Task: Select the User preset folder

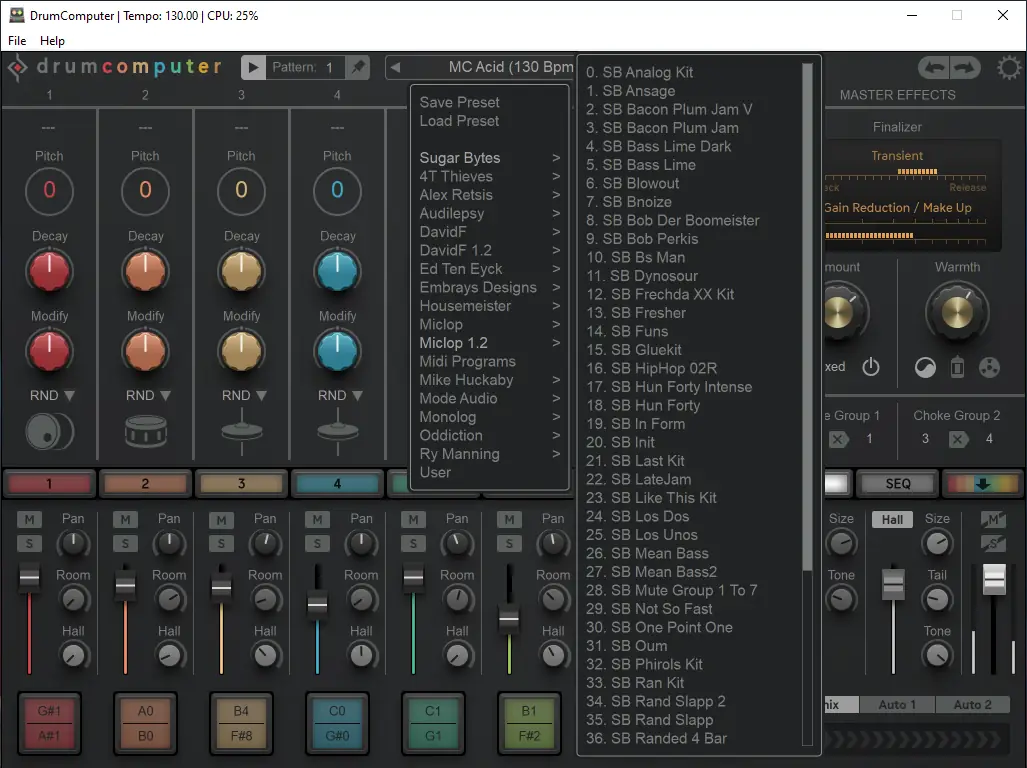Action: 436,472
